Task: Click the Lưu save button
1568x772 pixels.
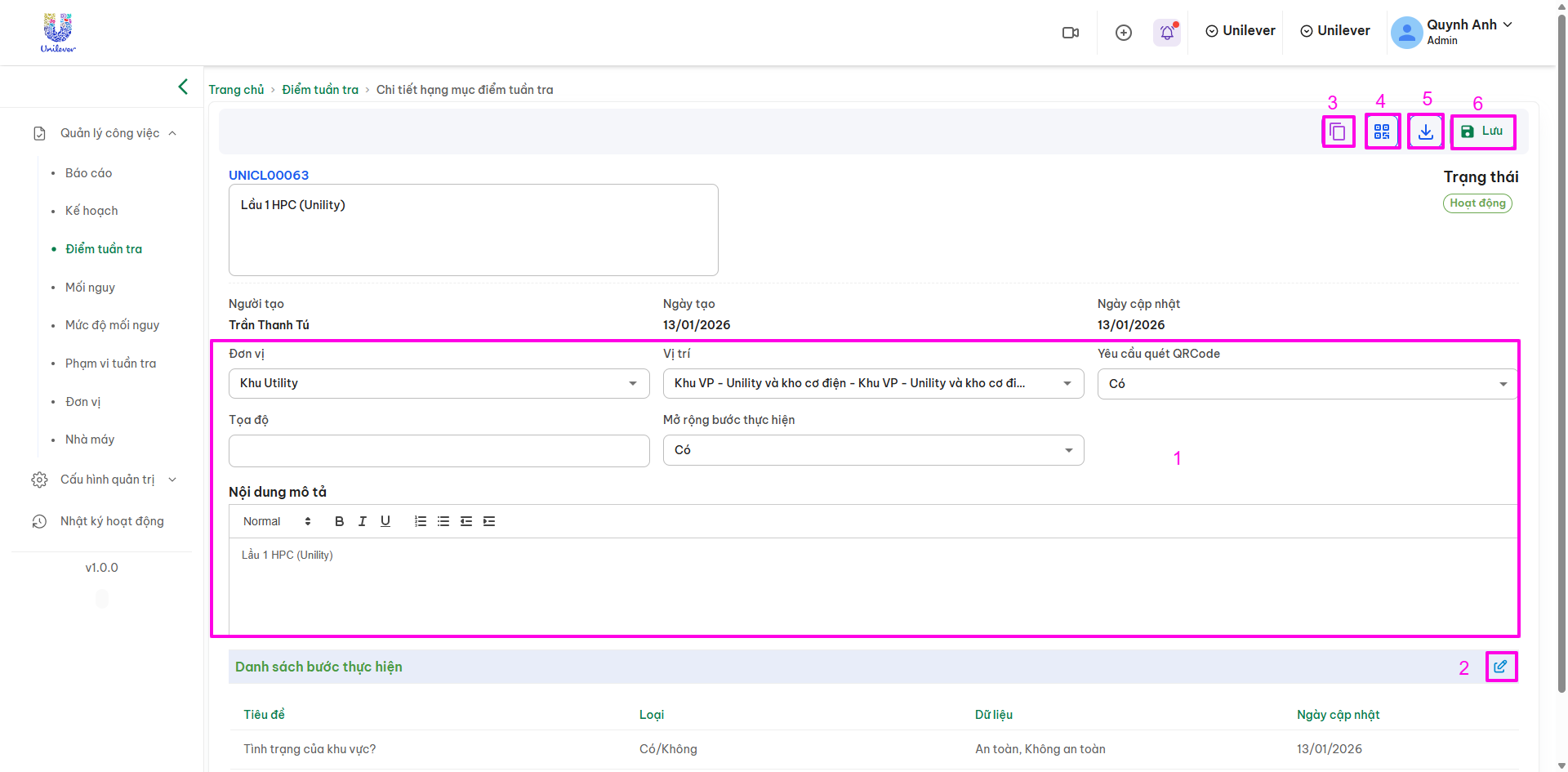Action: tap(1483, 132)
